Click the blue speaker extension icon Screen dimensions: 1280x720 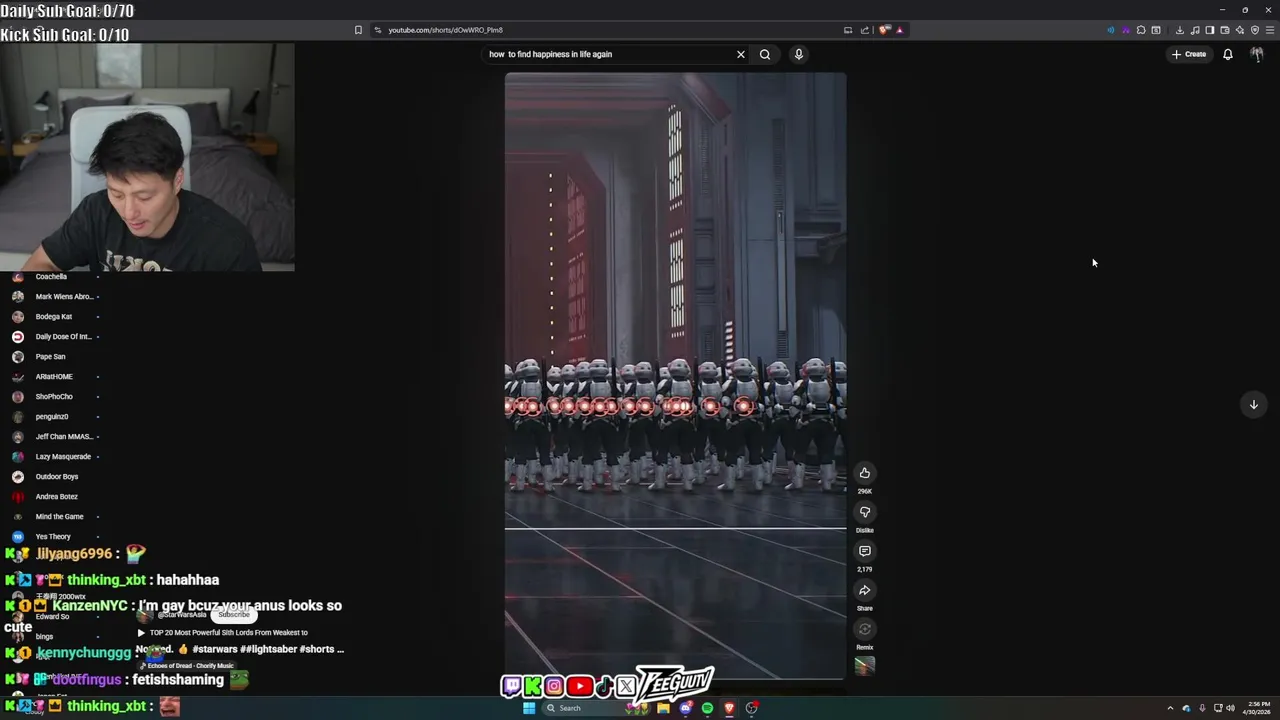click(x=1111, y=30)
